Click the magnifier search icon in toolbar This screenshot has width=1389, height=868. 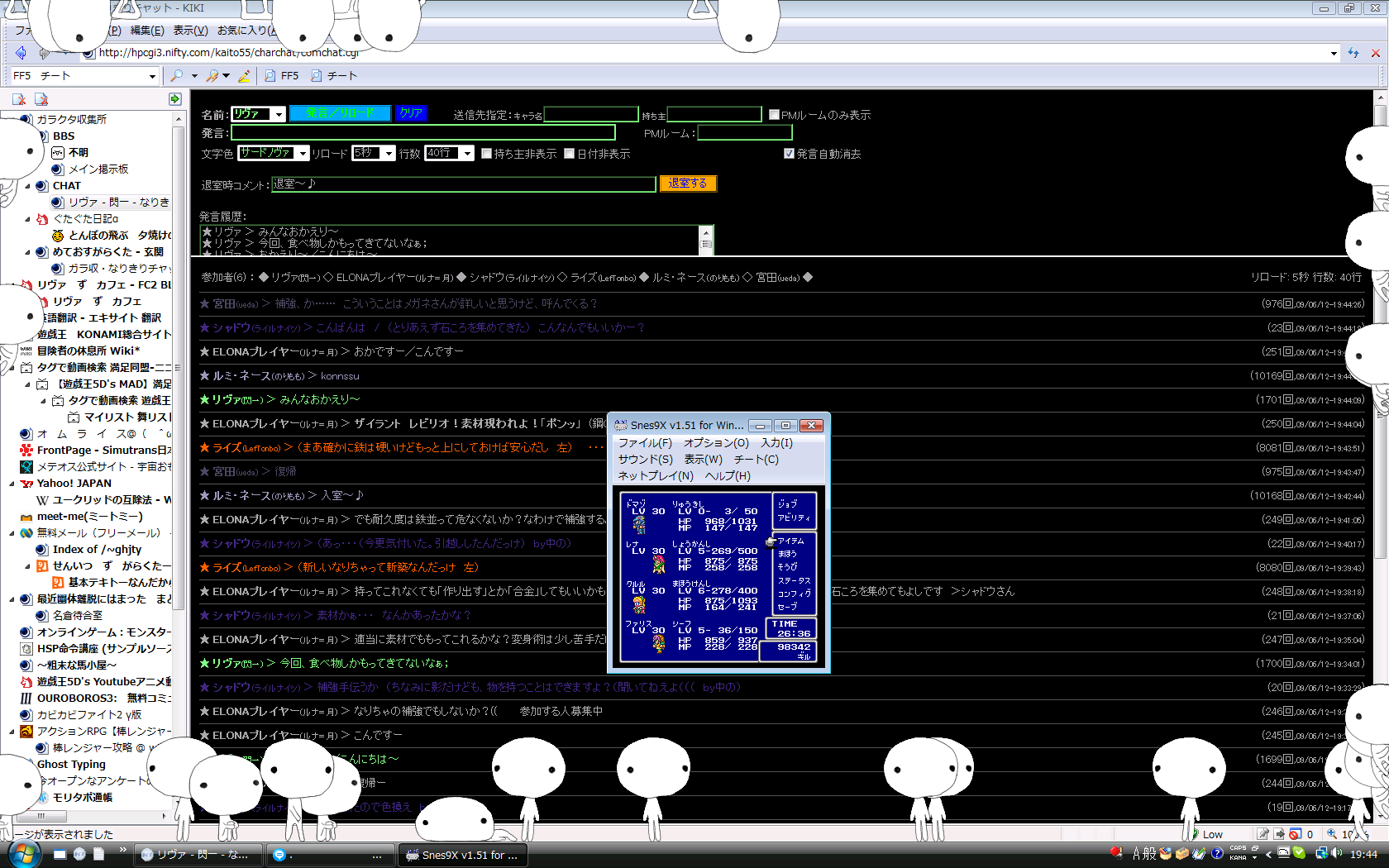[176, 76]
